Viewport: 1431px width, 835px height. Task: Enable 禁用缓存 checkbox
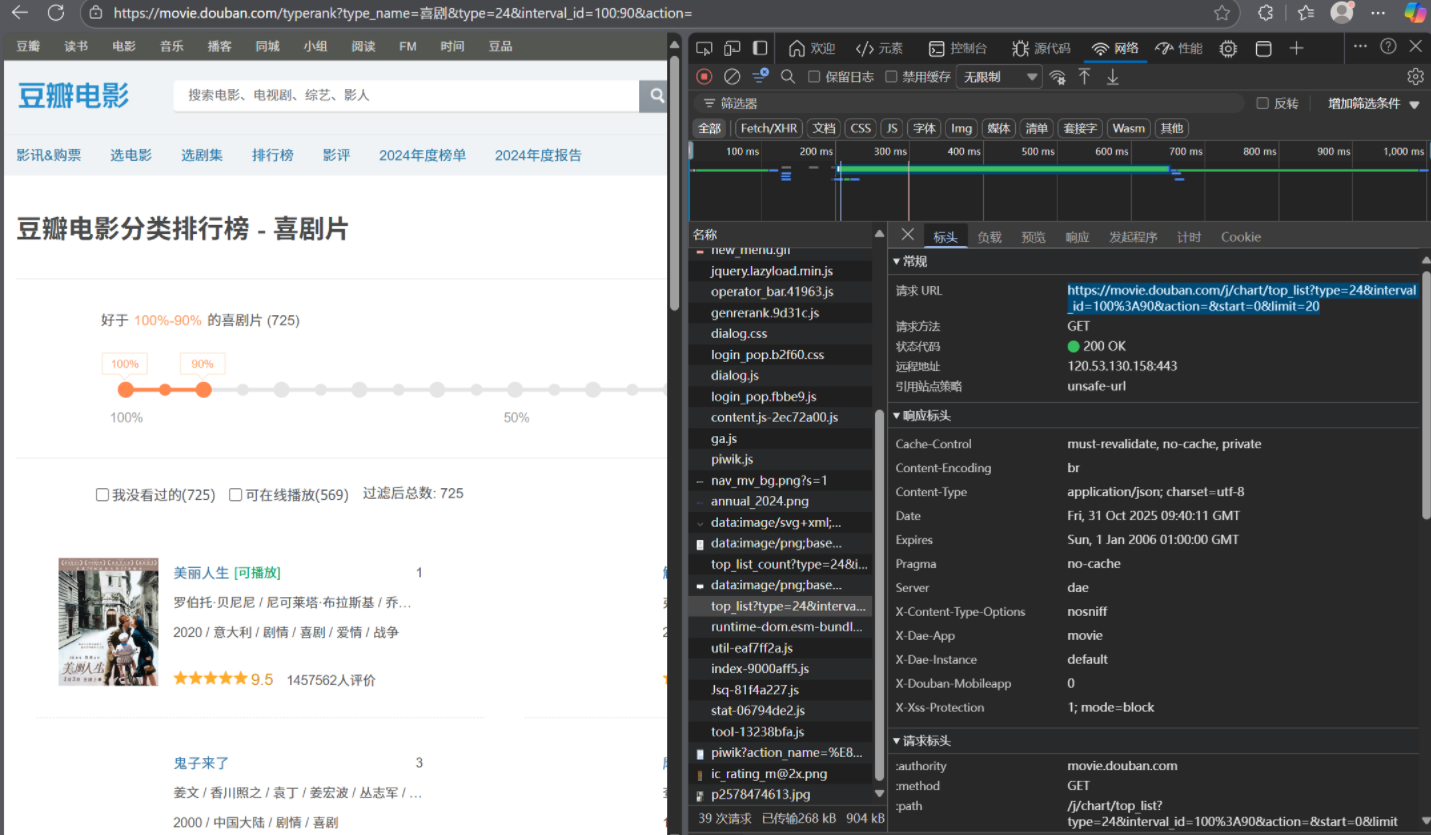[x=891, y=77]
